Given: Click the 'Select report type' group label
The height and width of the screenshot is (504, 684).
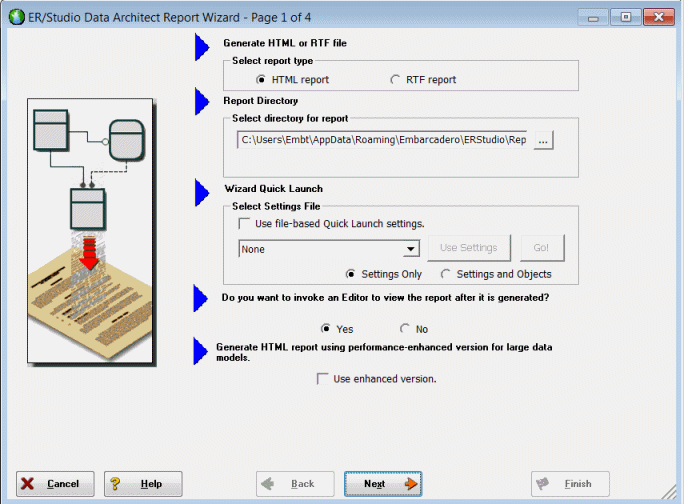Looking at the screenshot, I should coord(272,61).
